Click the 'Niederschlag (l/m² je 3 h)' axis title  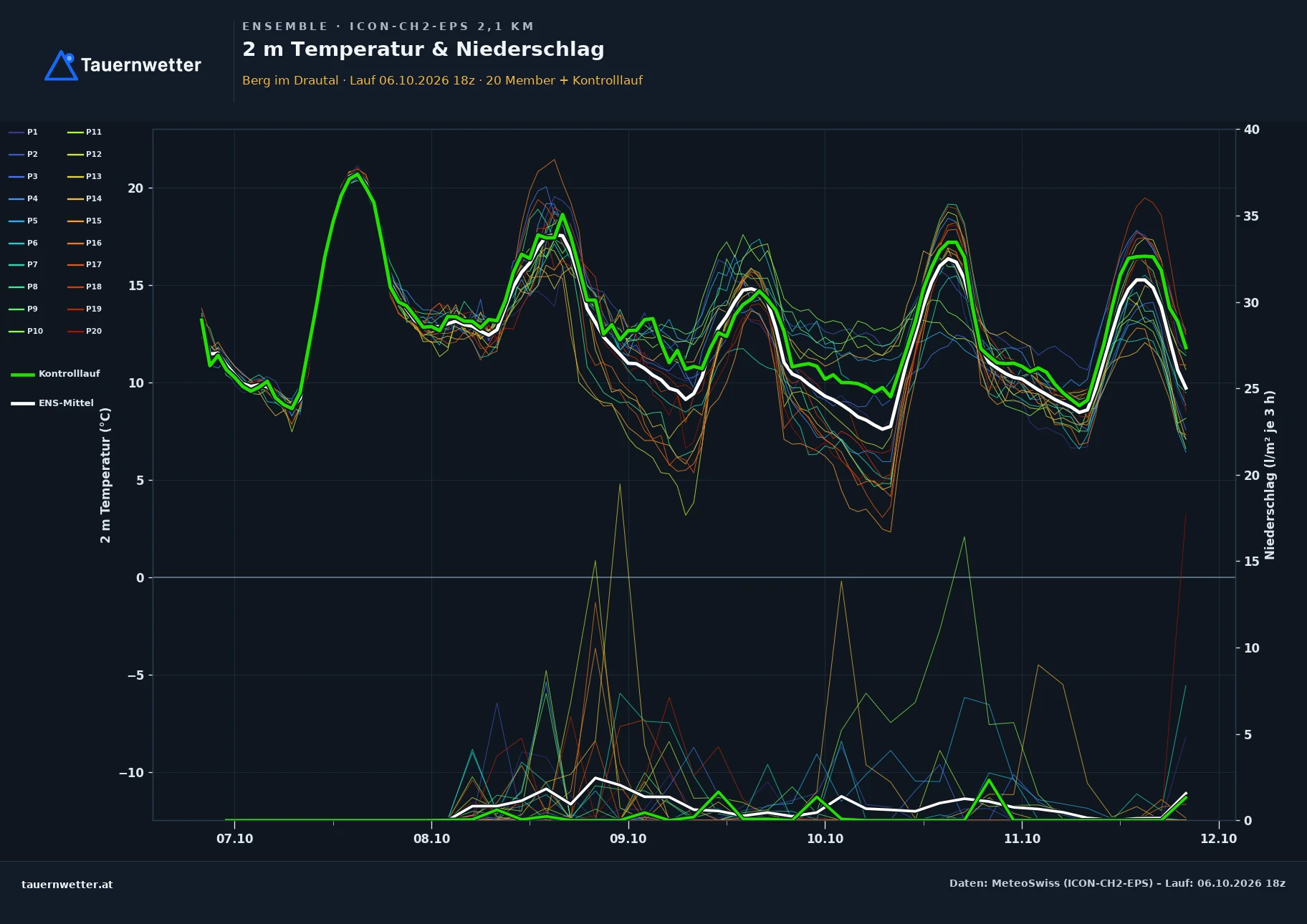[1270, 475]
